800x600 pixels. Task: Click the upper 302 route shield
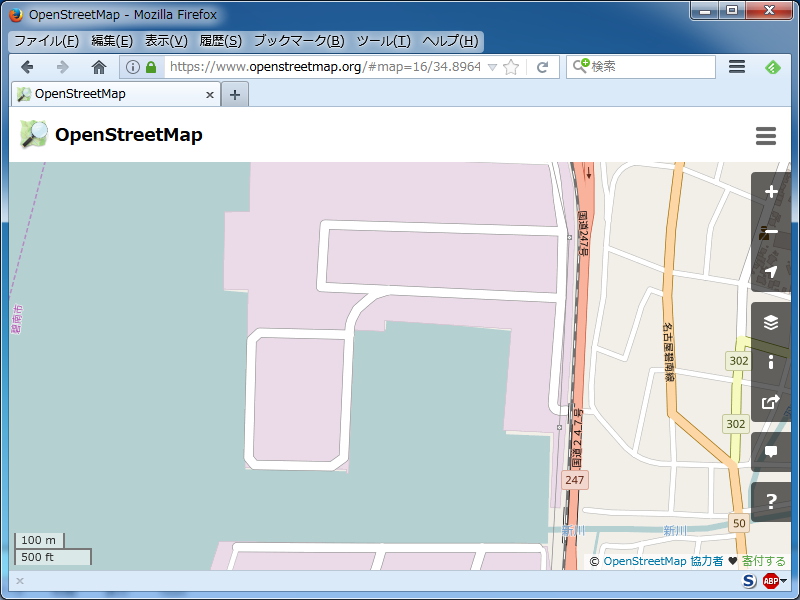click(x=738, y=361)
